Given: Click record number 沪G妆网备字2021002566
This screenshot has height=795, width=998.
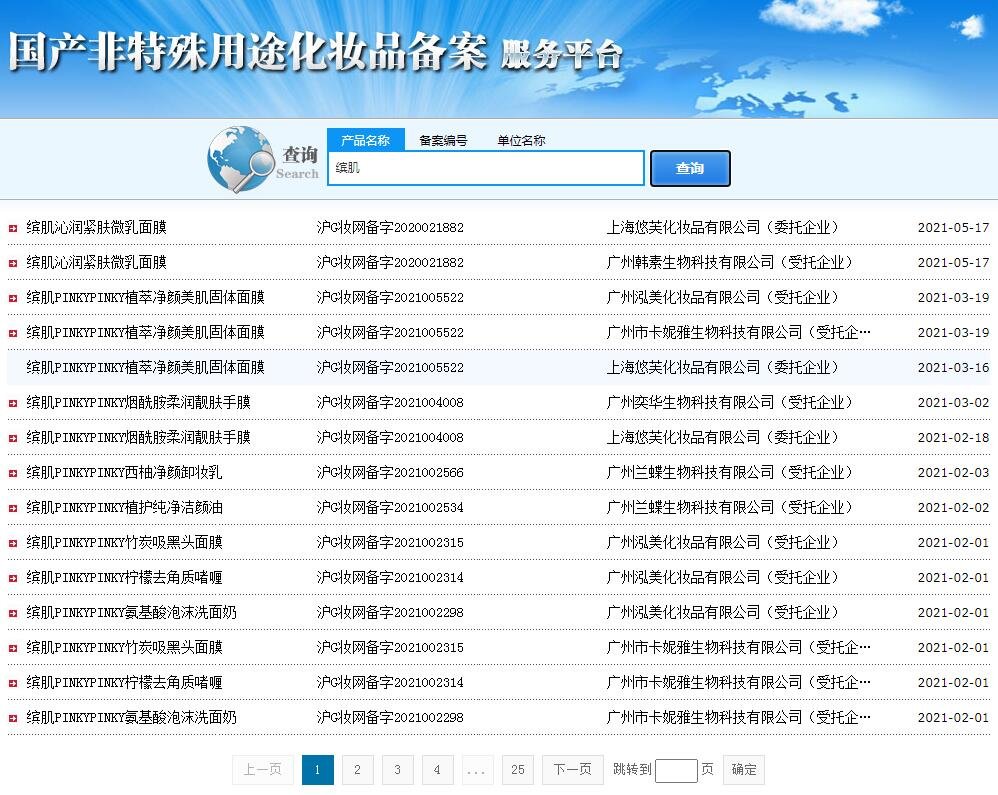Looking at the screenshot, I should click(x=390, y=472).
